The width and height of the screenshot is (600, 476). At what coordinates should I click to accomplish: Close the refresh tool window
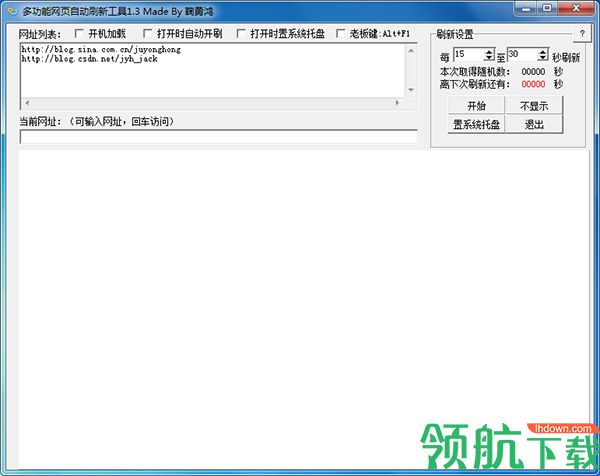pos(576,8)
